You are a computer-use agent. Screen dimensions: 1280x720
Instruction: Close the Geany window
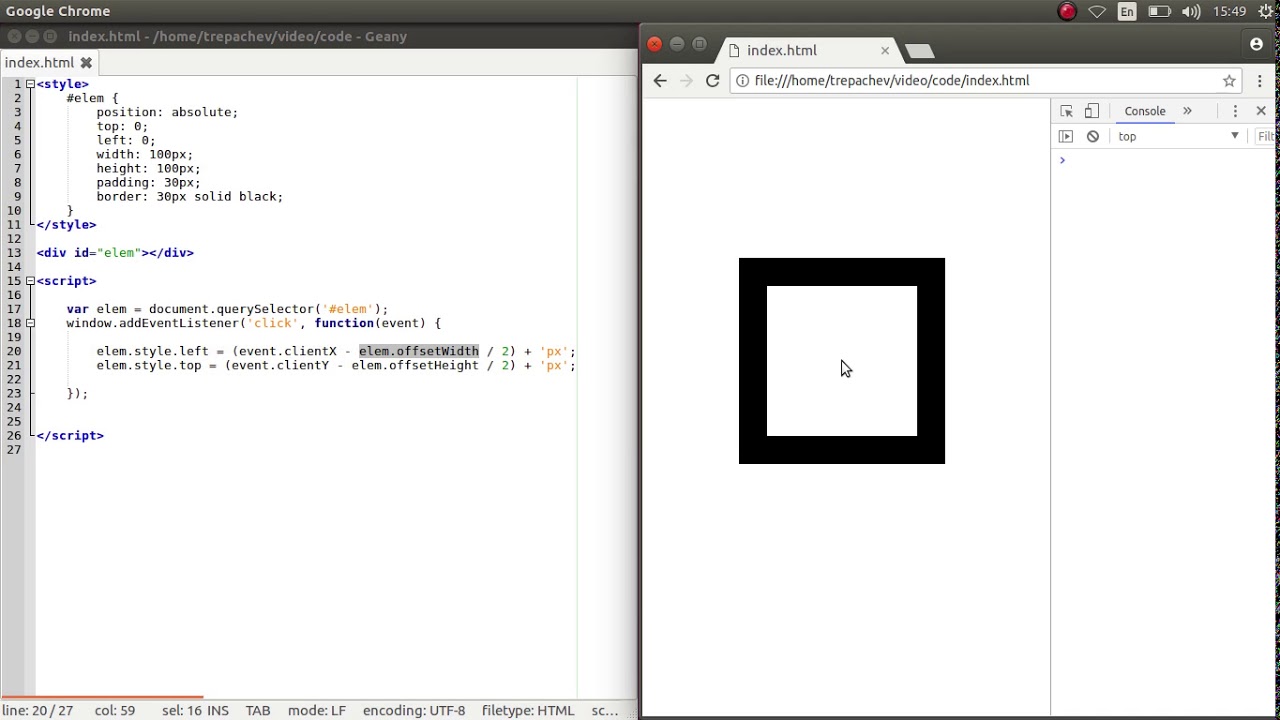(x=13, y=37)
